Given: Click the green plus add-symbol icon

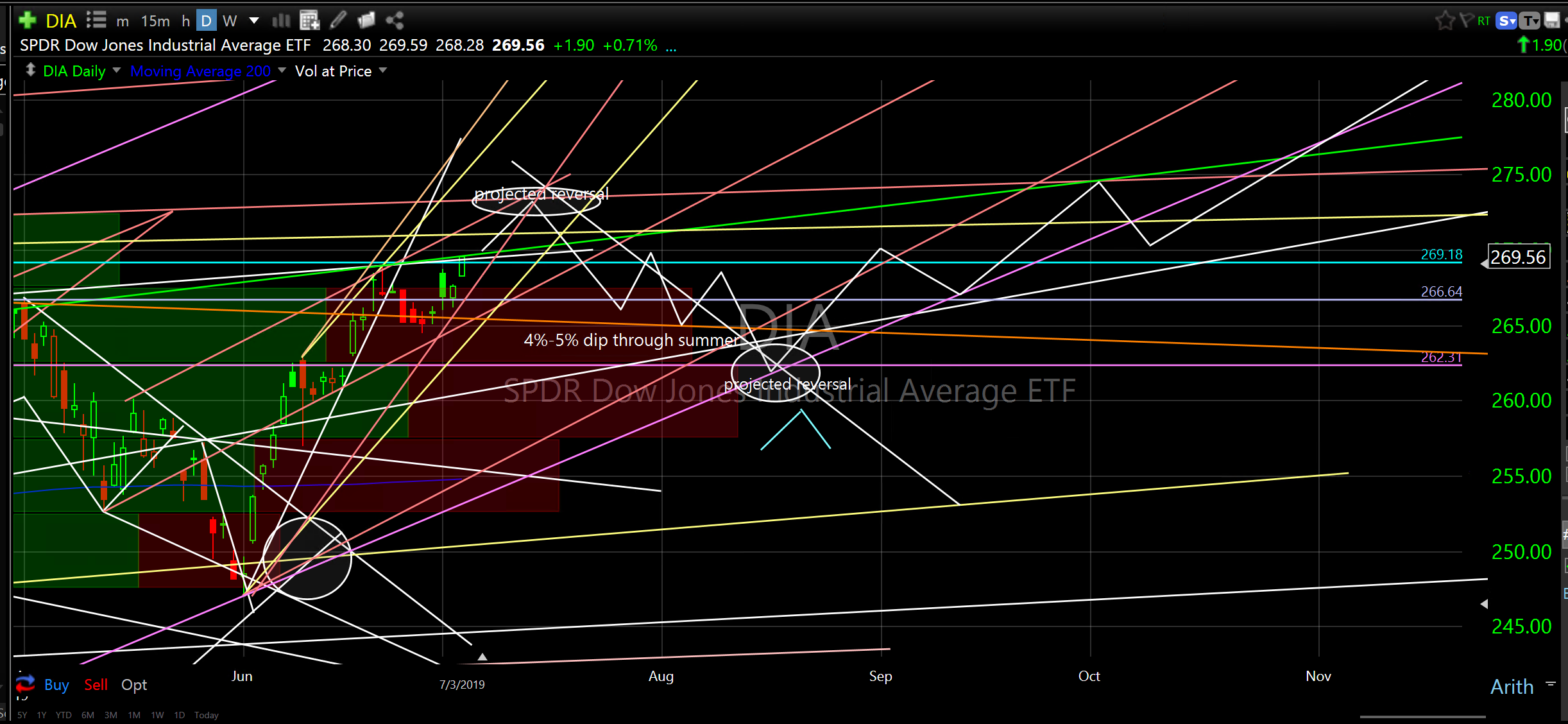Looking at the screenshot, I should tap(28, 21).
